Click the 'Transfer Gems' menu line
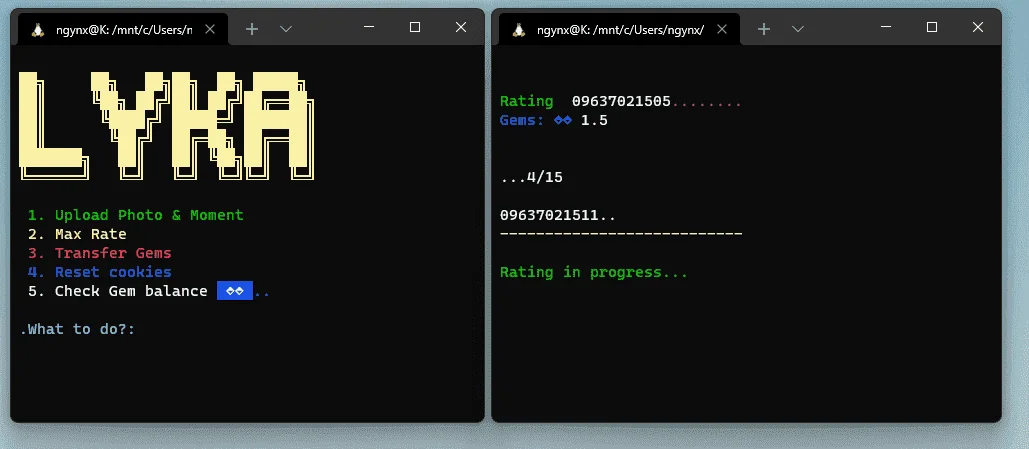The height and width of the screenshot is (449, 1029). [99, 253]
